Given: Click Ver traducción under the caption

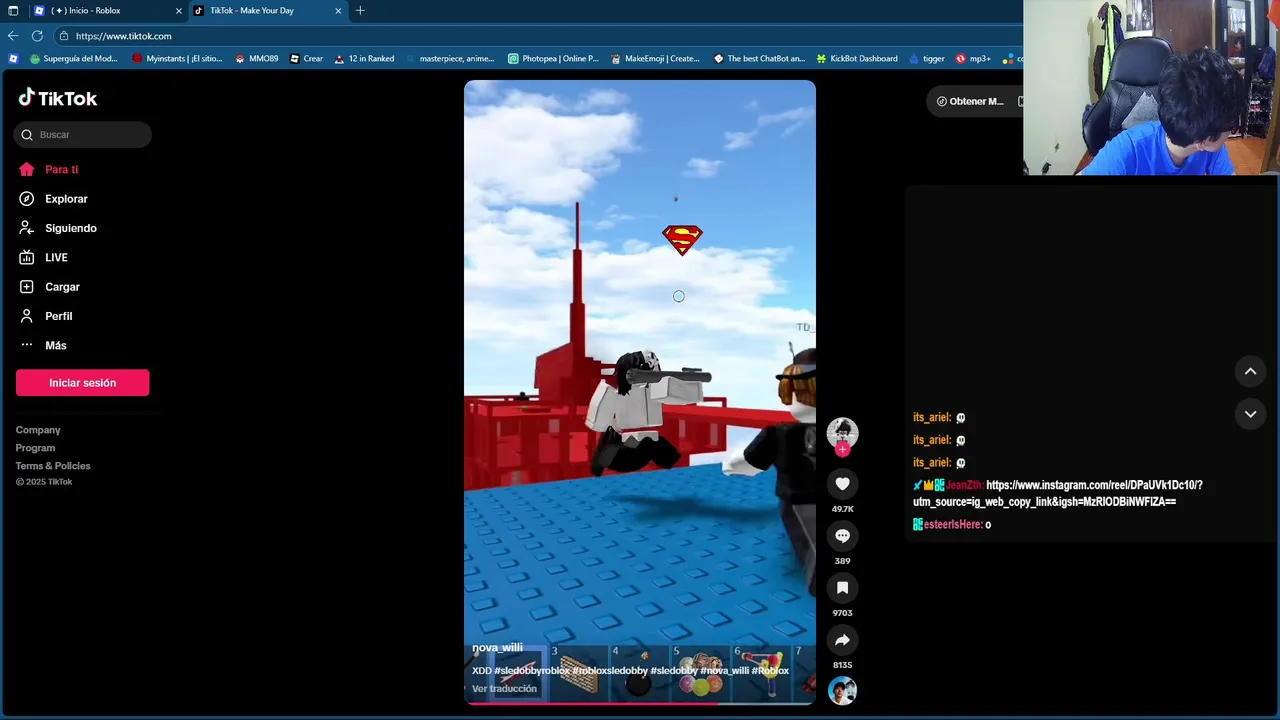Looking at the screenshot, I should 504,689.
